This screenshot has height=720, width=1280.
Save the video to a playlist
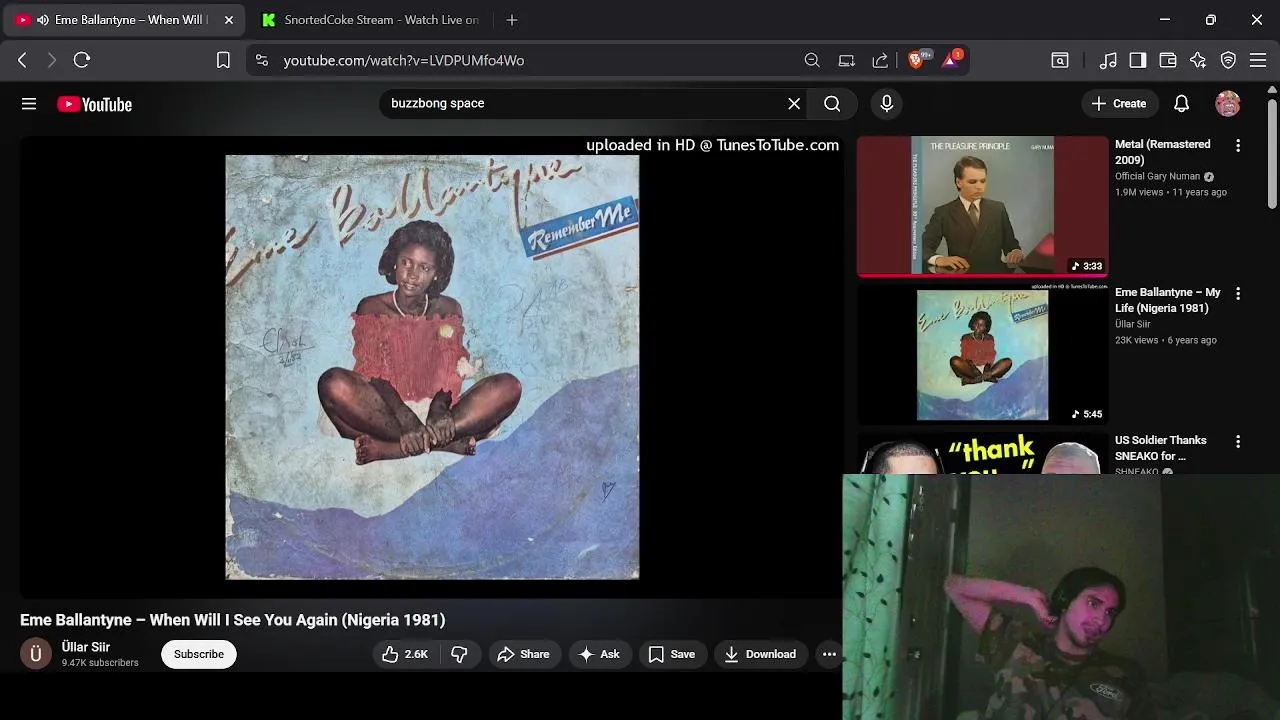672,654
